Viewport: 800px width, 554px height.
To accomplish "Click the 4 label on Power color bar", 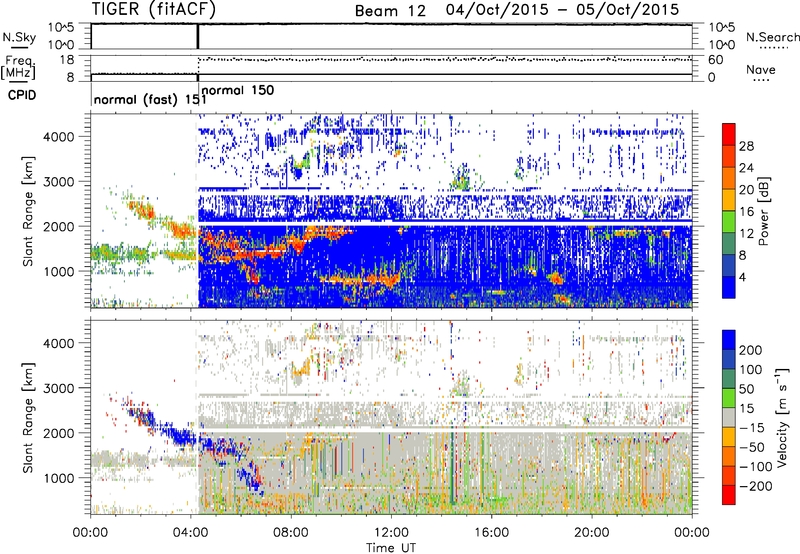I will [742, 277].
